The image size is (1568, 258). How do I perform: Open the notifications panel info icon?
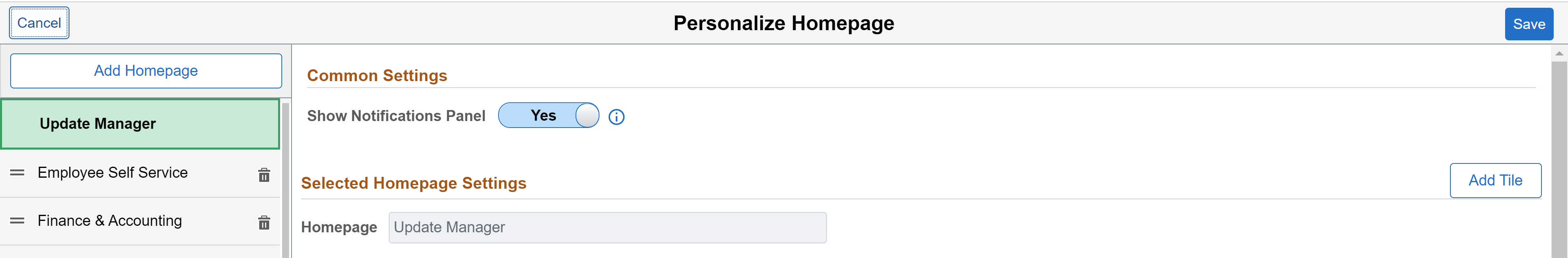pos(616,117)
